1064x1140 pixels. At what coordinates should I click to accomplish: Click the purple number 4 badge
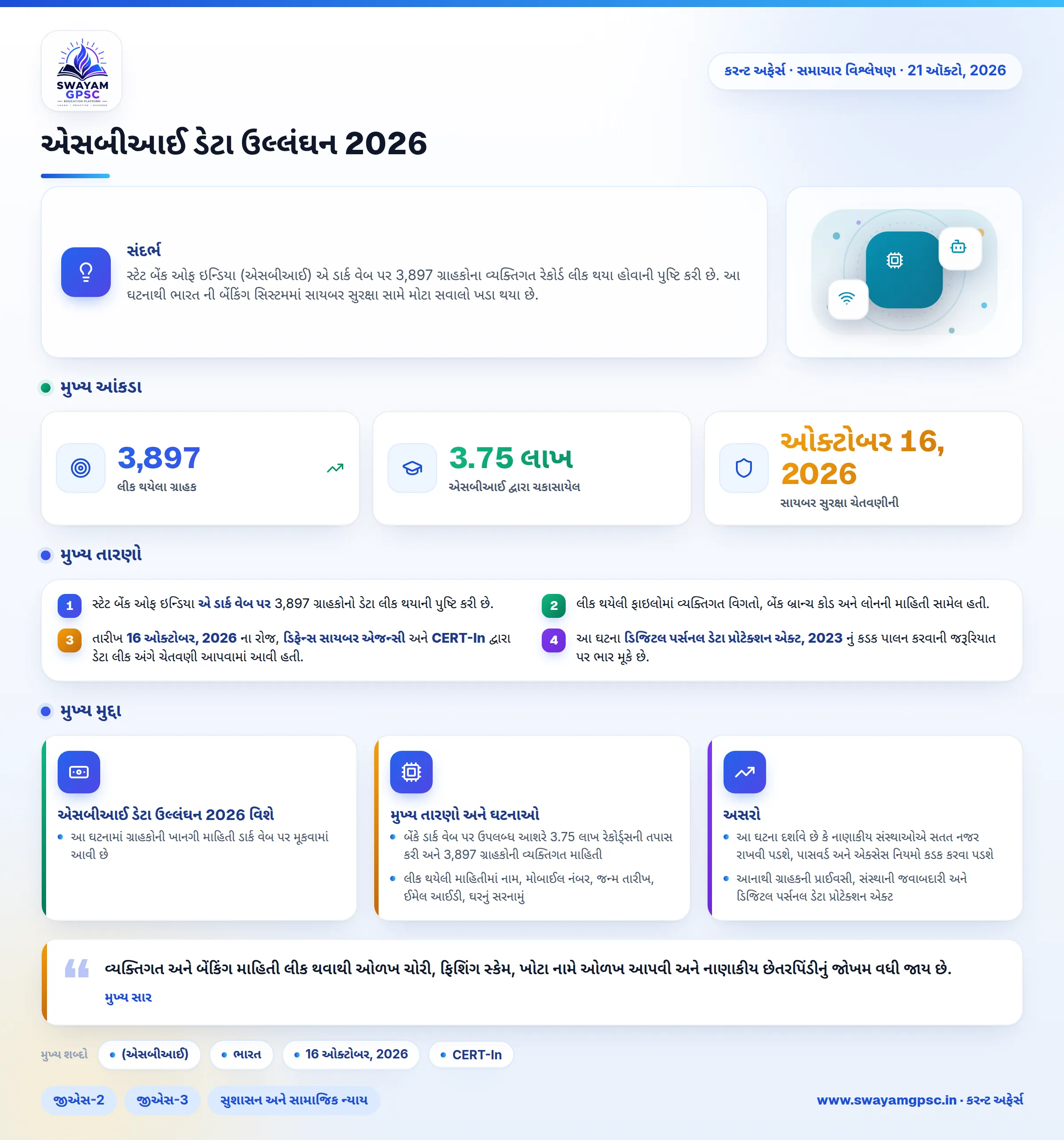pos(554,640)
